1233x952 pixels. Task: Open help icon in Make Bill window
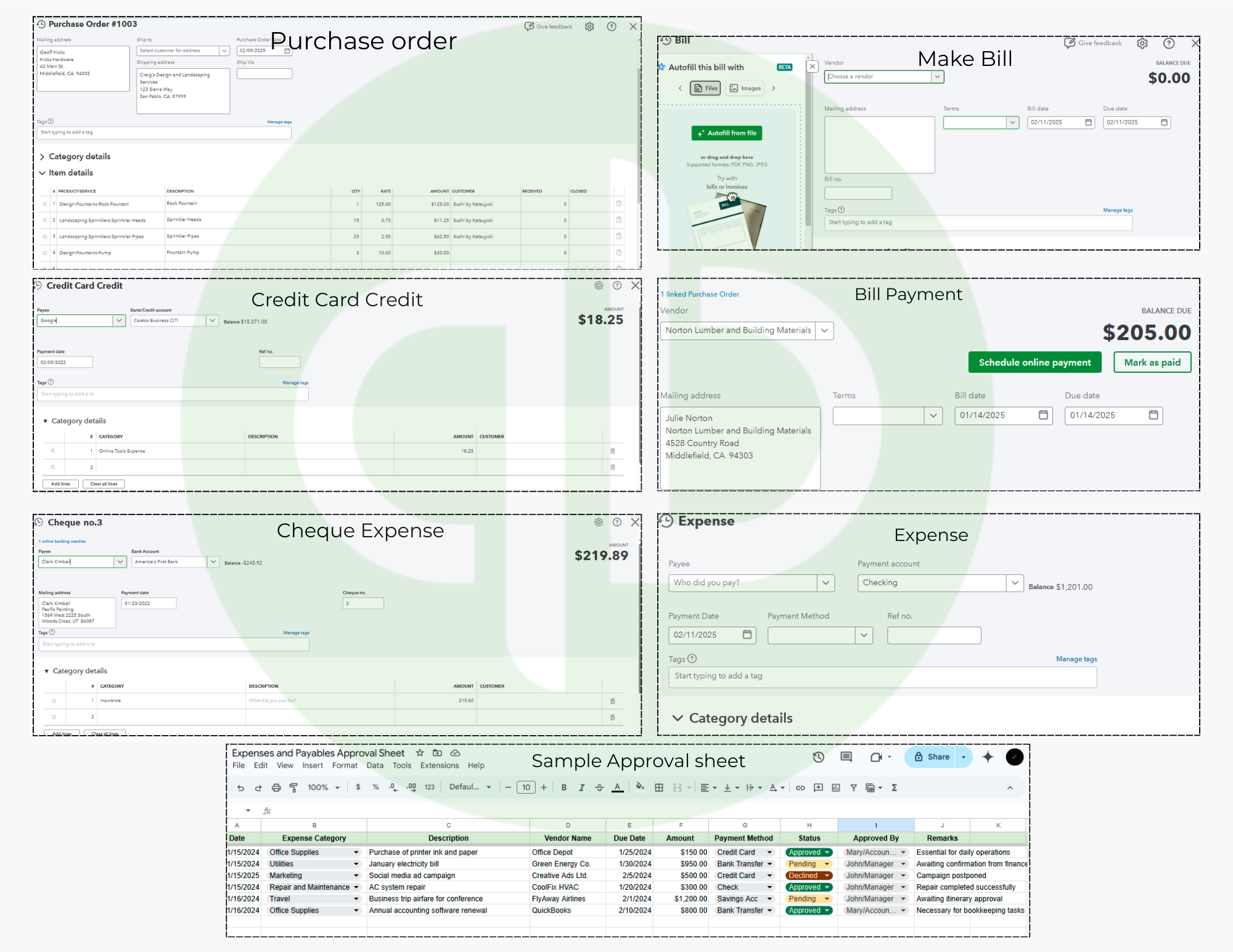pyautogui.click(x=1168, y=43)
